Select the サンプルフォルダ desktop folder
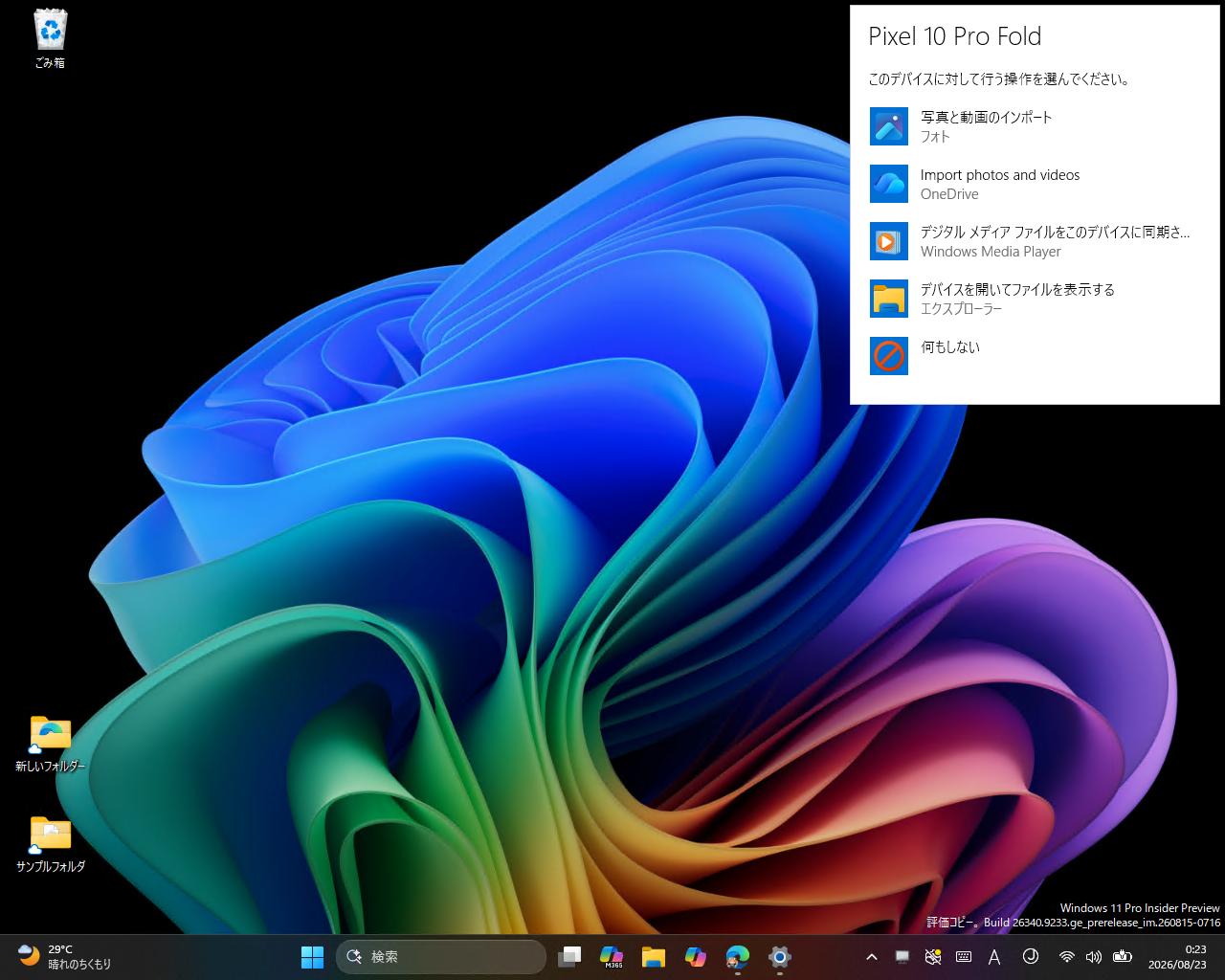Viewport: 1225px width, 980px height. pyautogui.click(x=50, y=844)
